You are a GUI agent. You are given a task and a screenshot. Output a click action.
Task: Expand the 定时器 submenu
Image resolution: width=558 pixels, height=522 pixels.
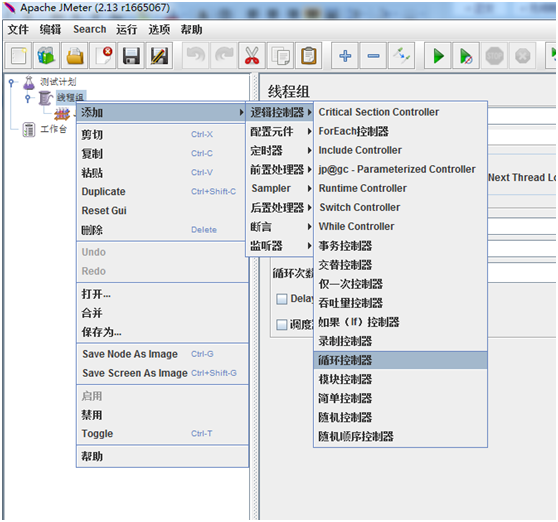(x=280, y=151)
